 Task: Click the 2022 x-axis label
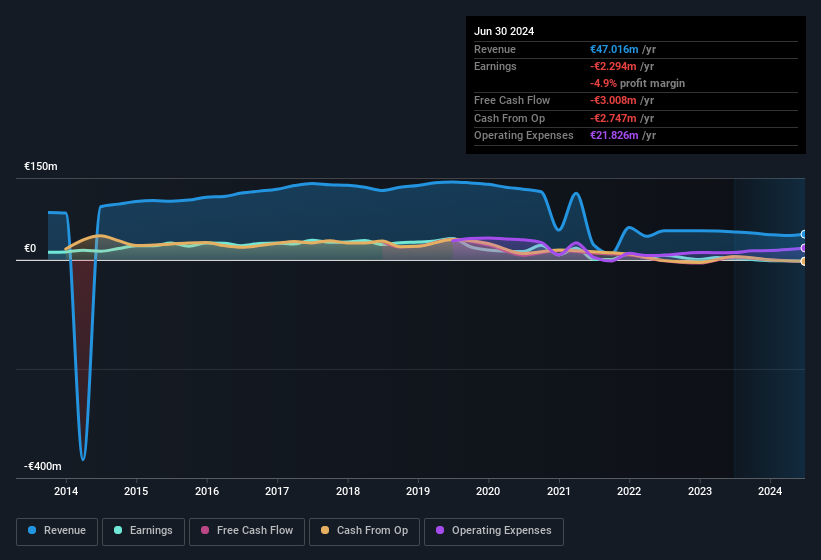pyautogui.click(x=629, y=491)
